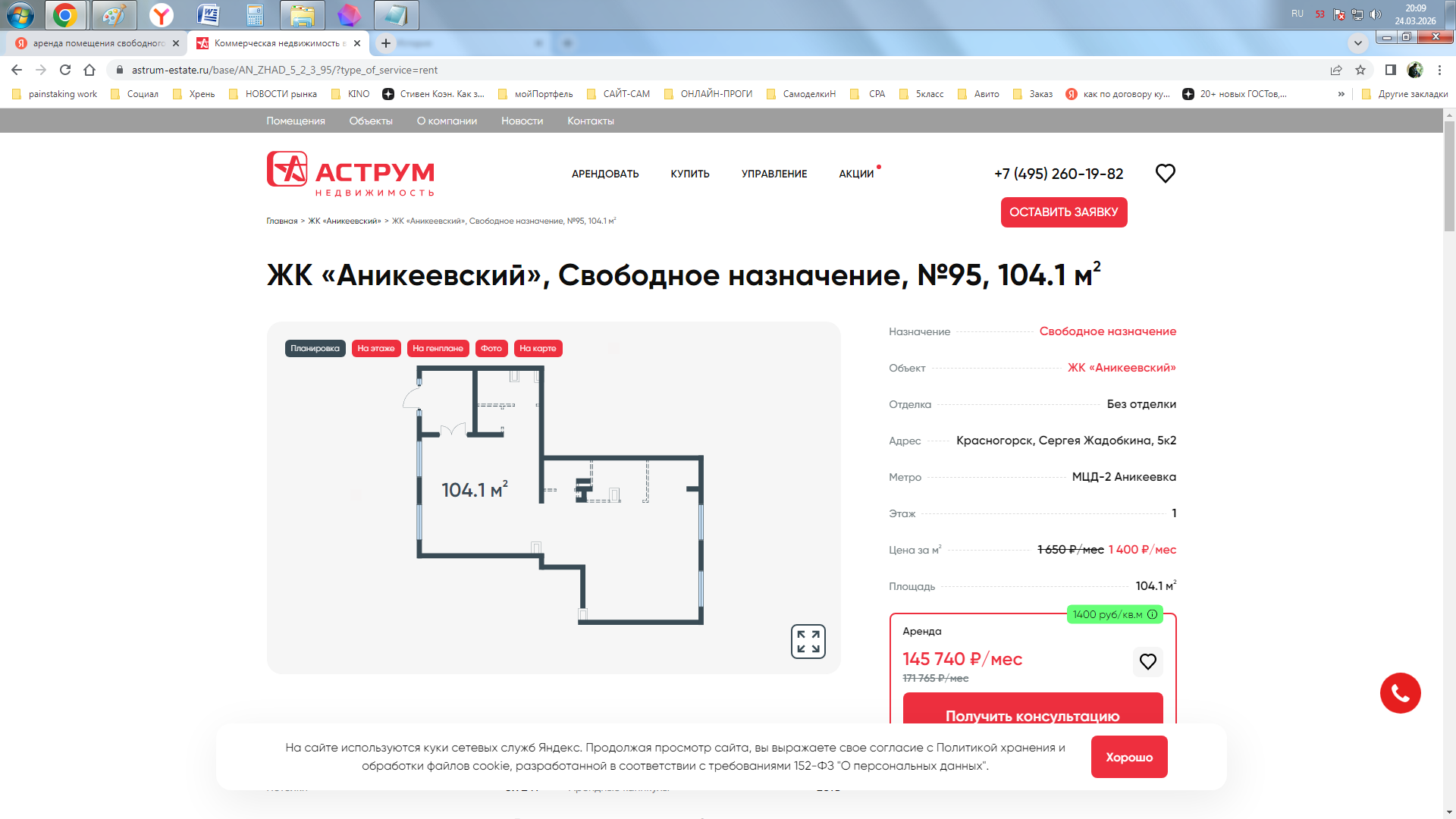Expand hidden bookmarks with chevron
The width and height of the screenshot is (1456, 819).
[x=1341, y=94]
